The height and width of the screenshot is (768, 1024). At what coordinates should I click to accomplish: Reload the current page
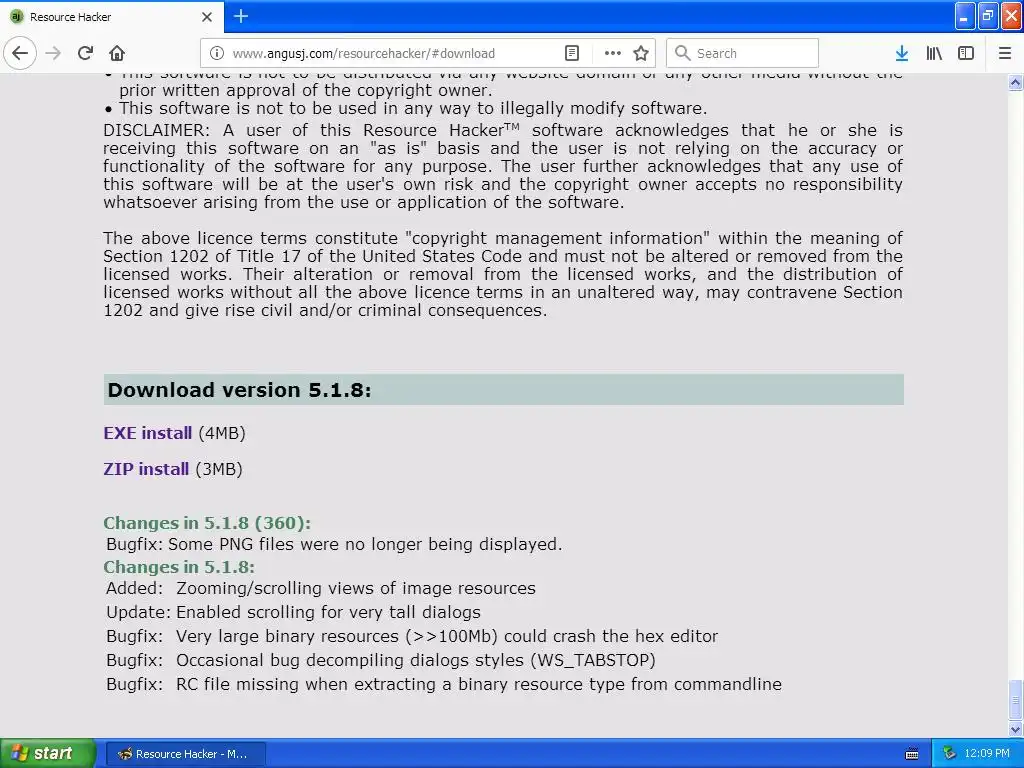[85, 53]
